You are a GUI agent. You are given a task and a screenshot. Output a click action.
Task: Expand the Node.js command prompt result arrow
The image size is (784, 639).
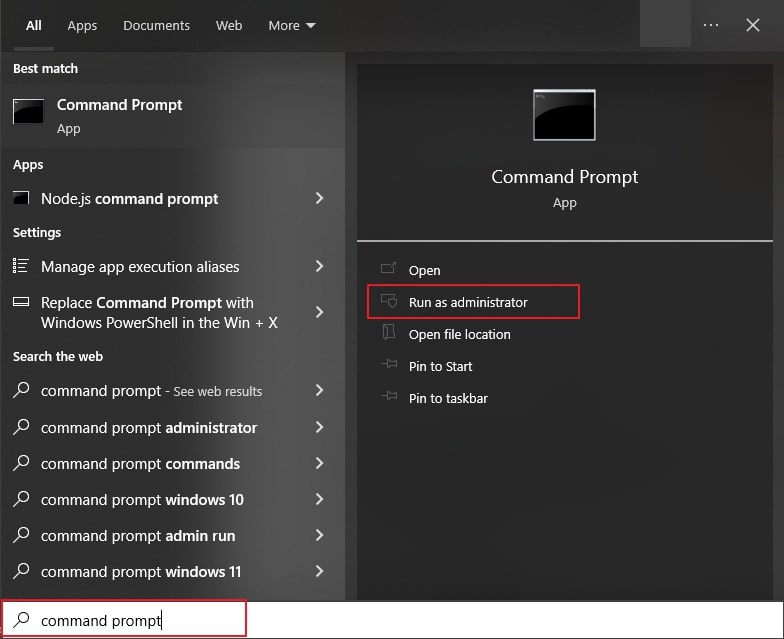[x=319, y=198]
